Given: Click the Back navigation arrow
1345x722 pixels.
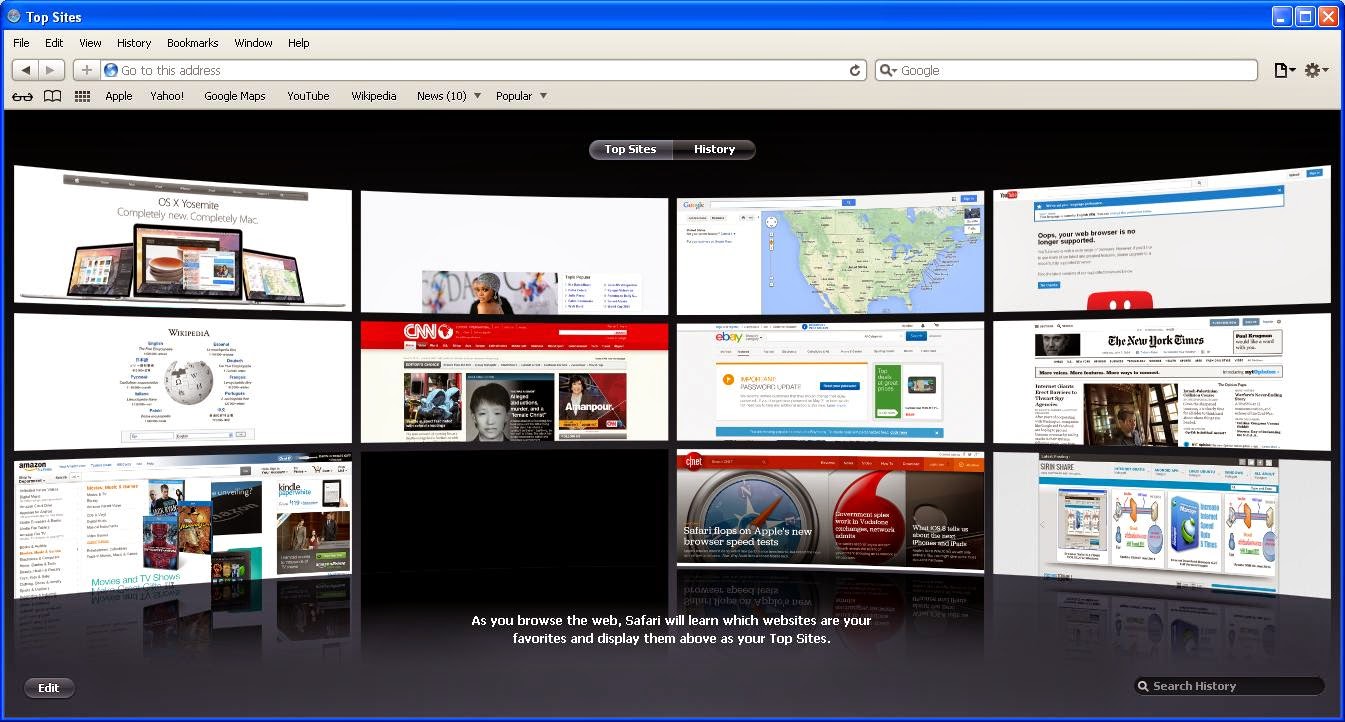Looking at the screenshot, I should 26,70.
